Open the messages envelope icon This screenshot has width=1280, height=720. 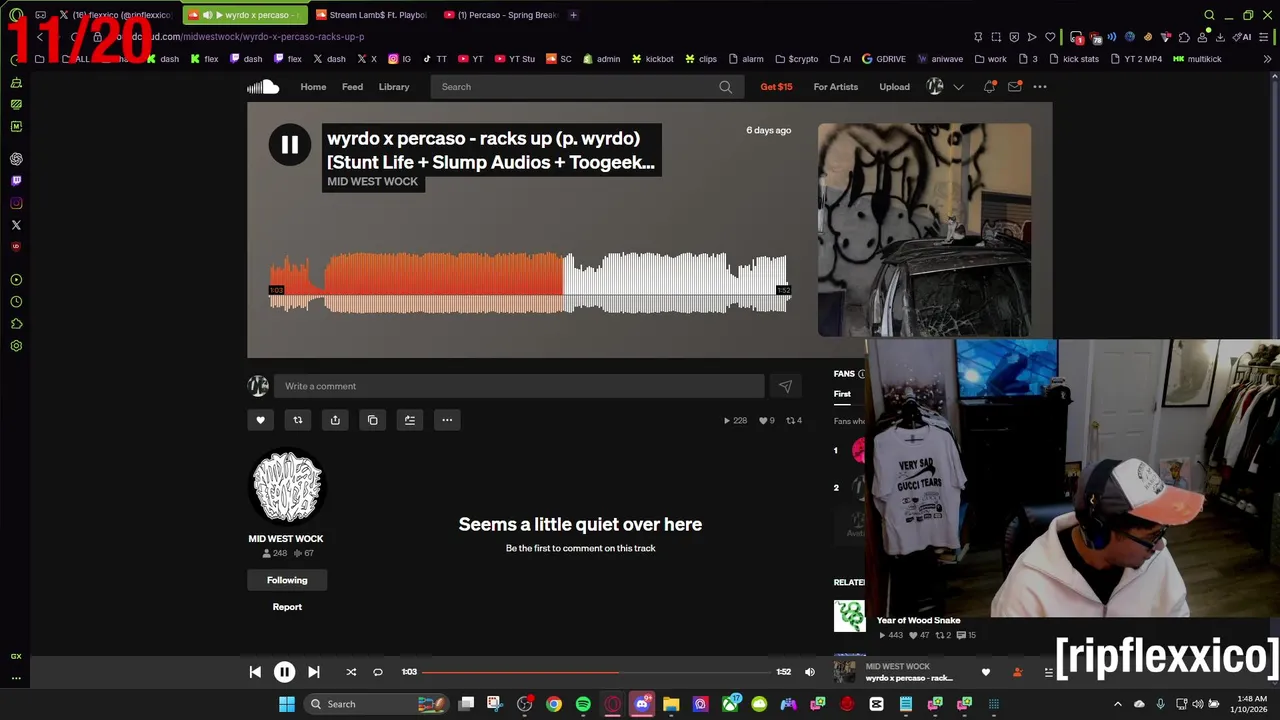click(1014, 87)
